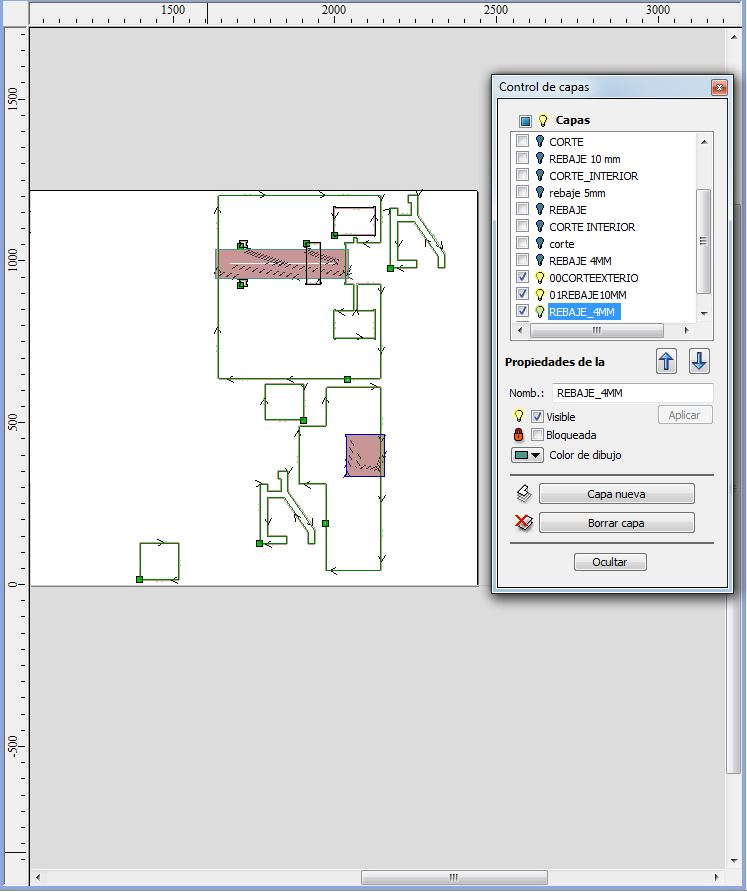Select the CORTE INTERIOR layer name
The height and width of the screenshot is (892, 747).
(592, 227)
